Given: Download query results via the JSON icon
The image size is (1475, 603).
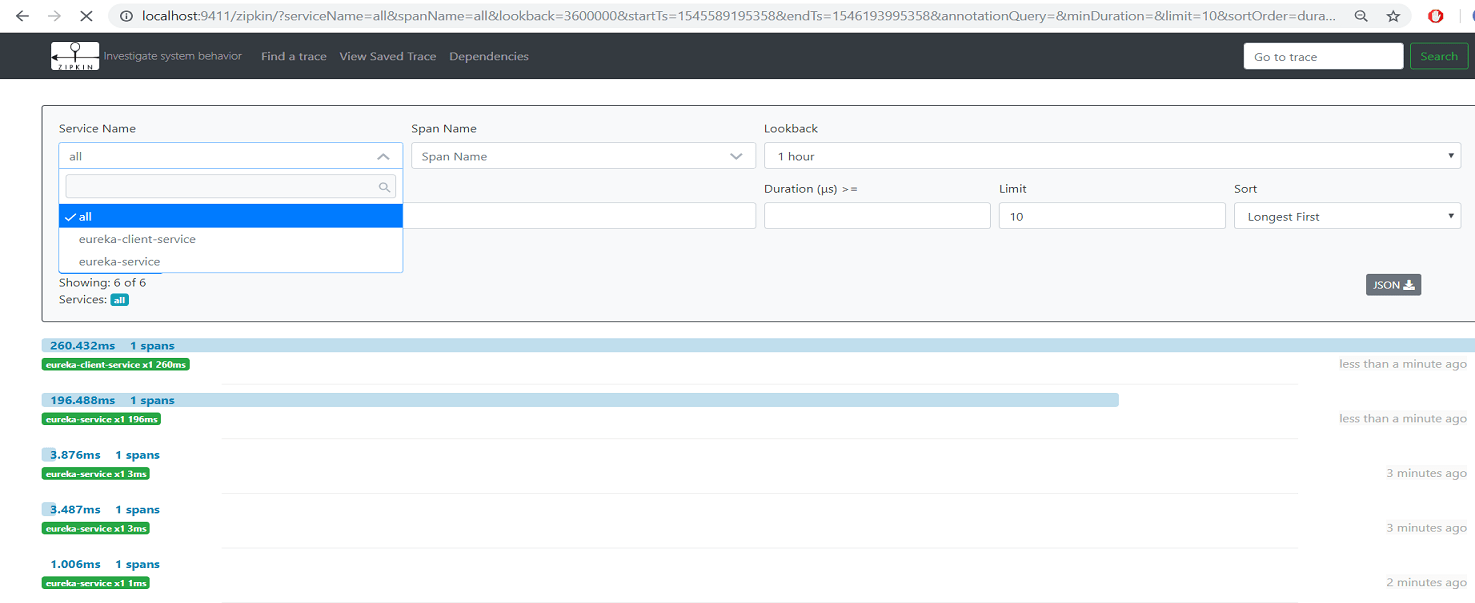Looking at the screenshot, I should tap(1392, 285).
